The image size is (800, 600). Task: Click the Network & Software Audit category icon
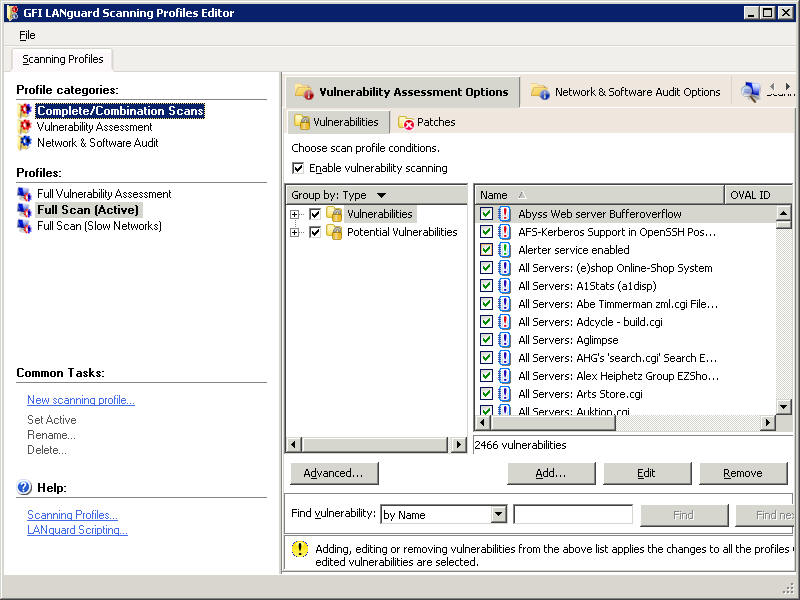tap(25, 142)
